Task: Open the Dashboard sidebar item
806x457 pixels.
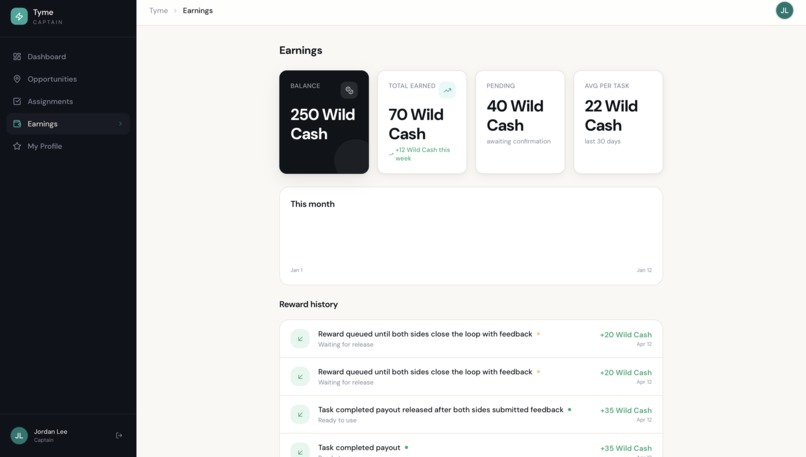Action: pos(68,57)
